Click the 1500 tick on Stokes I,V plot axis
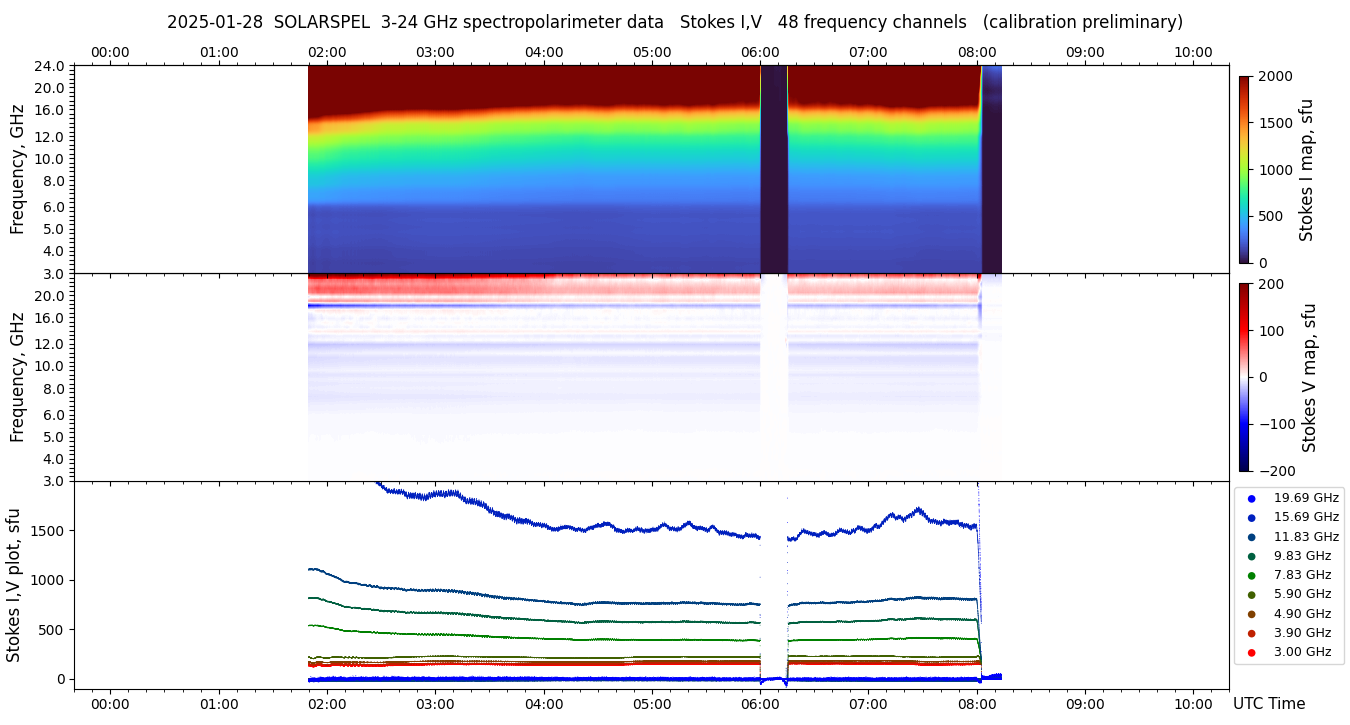This screenshot has width=1350, height=725. tap(48, 531)
